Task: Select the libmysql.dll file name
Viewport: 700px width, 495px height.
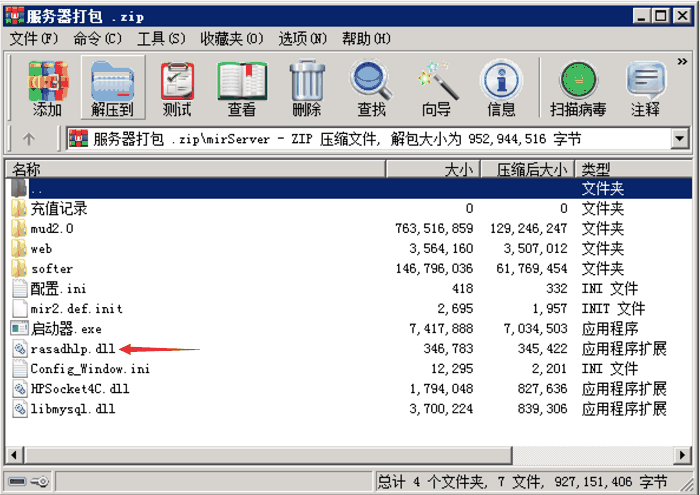Action: pos(73,409)
